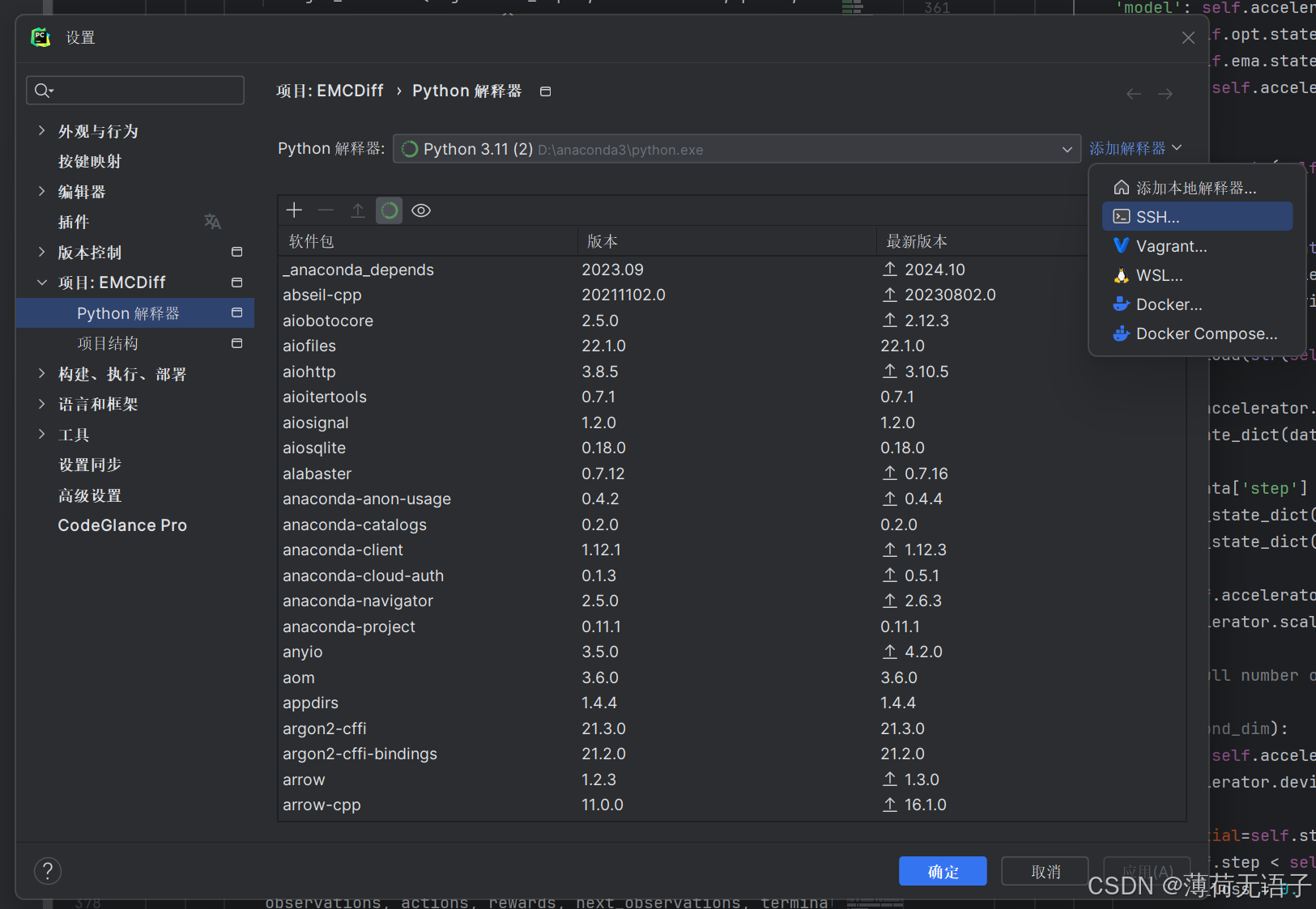The image size is (1316, 909).
Task: Click project-level icon beside the Python 解释器 breadcrumb
Action: click(x=545, y=91)
